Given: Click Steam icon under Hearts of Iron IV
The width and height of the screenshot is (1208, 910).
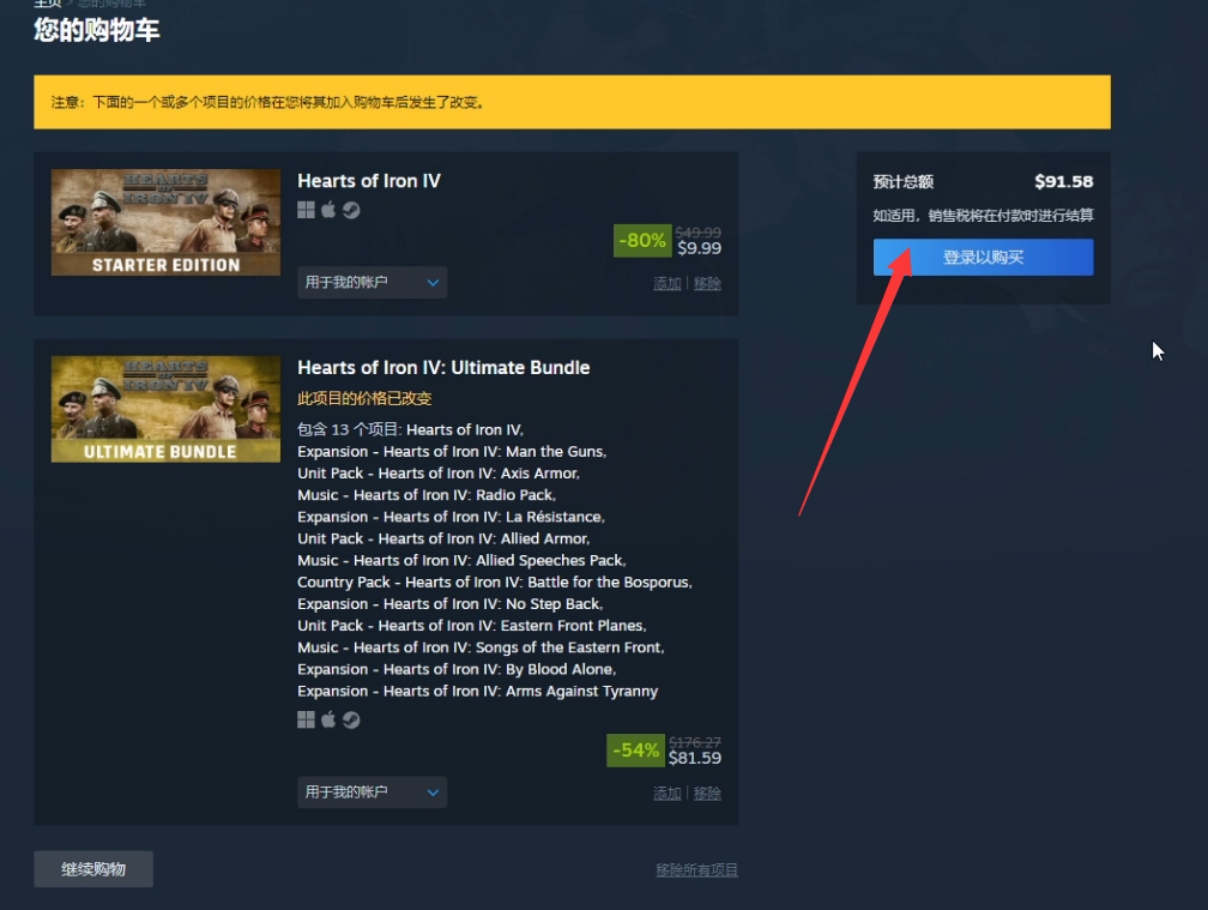Looking at the screenshot, I should pos(351,210).
